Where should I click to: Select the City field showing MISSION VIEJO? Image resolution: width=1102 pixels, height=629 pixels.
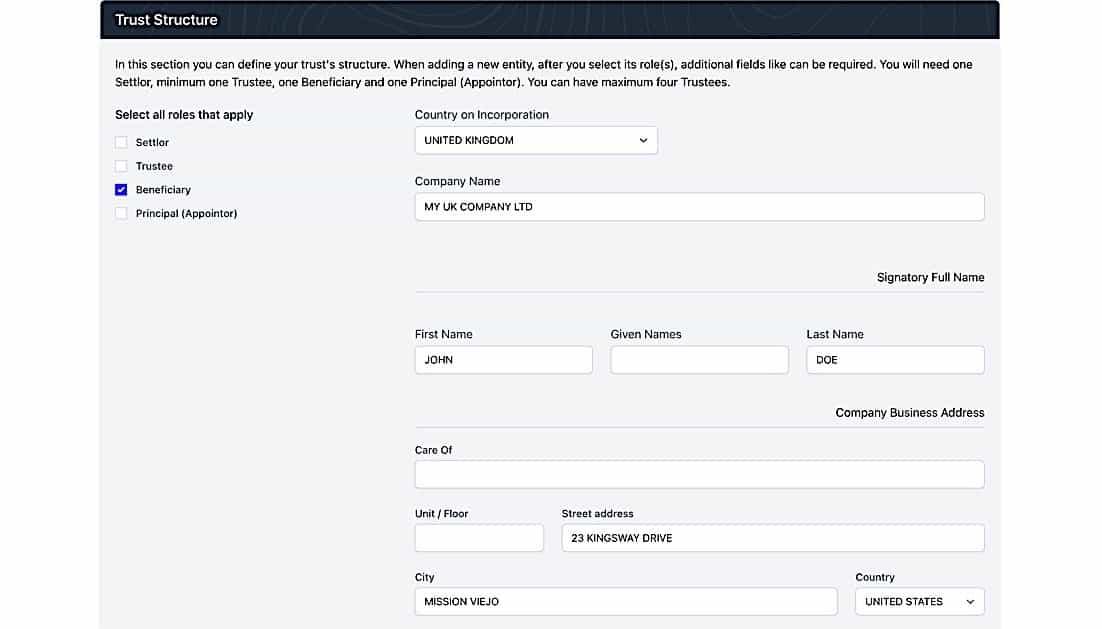click(625, 602)
